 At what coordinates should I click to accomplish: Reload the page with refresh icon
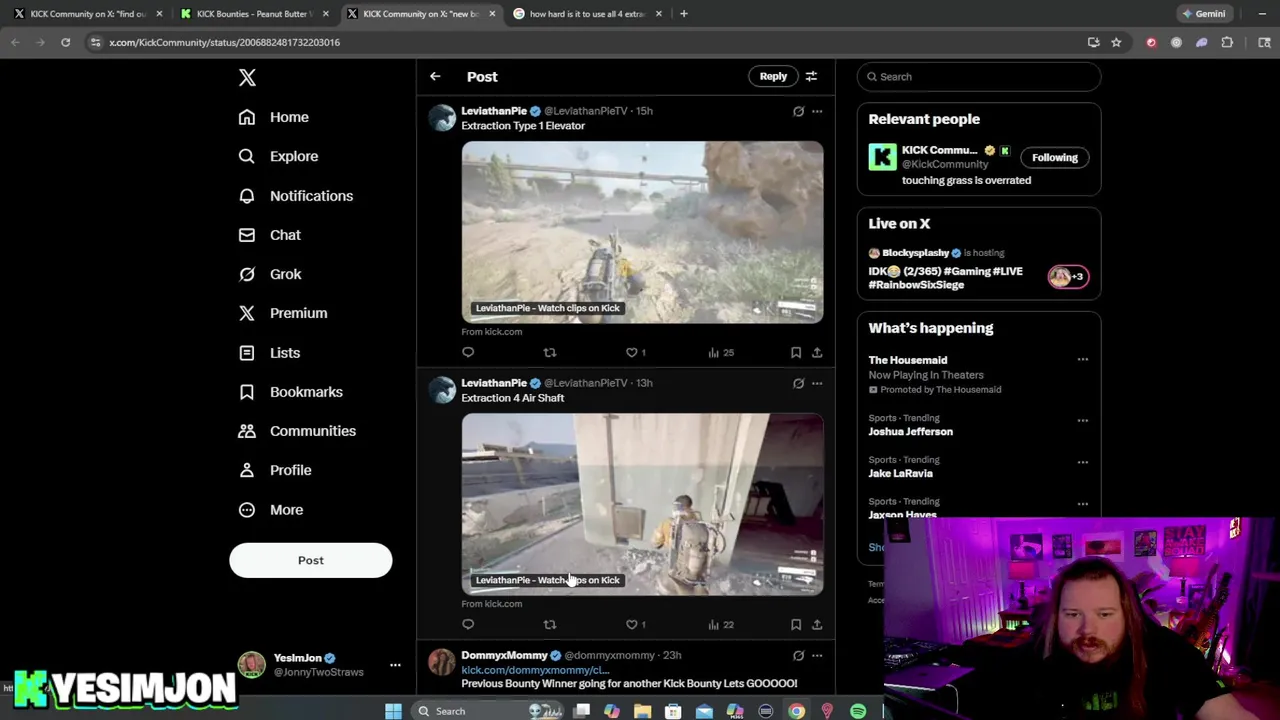tap(65, 42)
